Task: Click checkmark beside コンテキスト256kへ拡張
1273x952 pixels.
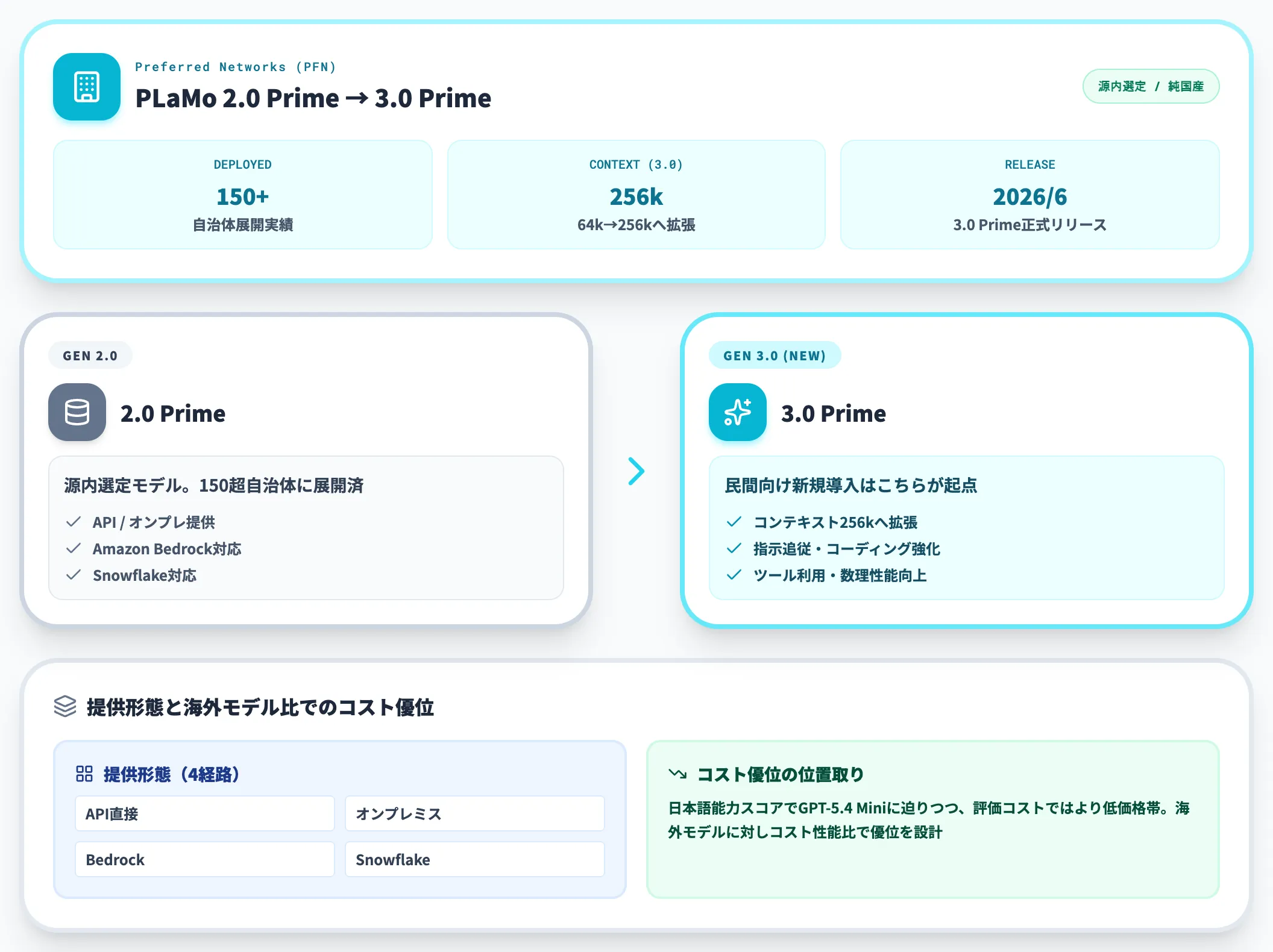Action: tap(734, 522)
